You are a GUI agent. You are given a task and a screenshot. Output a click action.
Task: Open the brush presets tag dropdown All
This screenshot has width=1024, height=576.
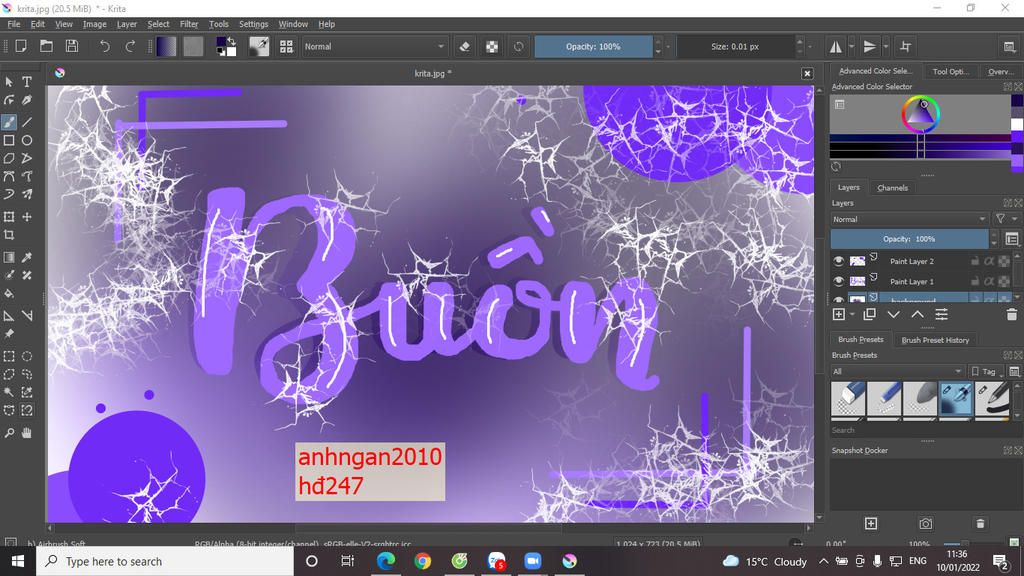(x=897, y=371)
